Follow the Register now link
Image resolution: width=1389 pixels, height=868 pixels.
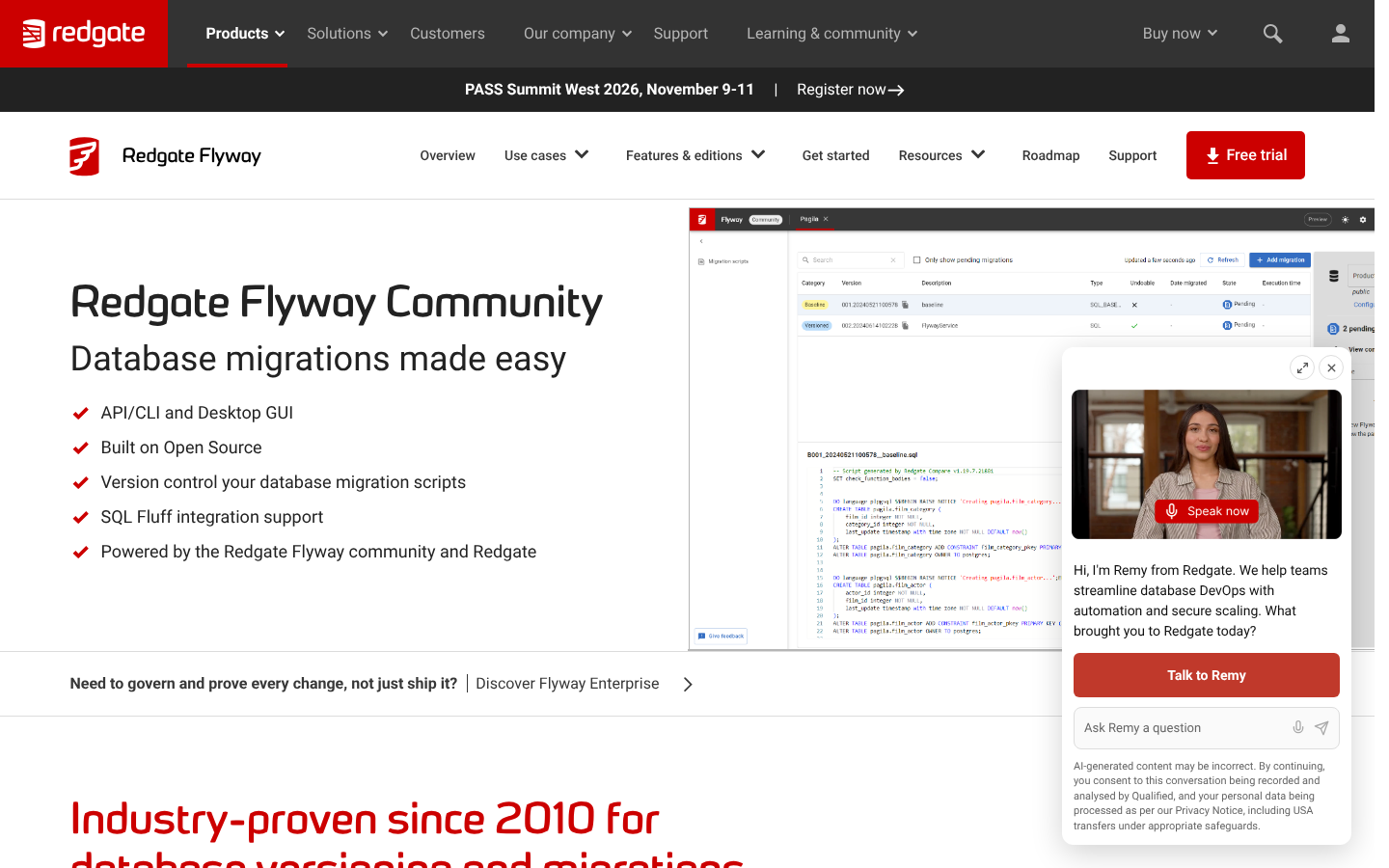(851, 90)
